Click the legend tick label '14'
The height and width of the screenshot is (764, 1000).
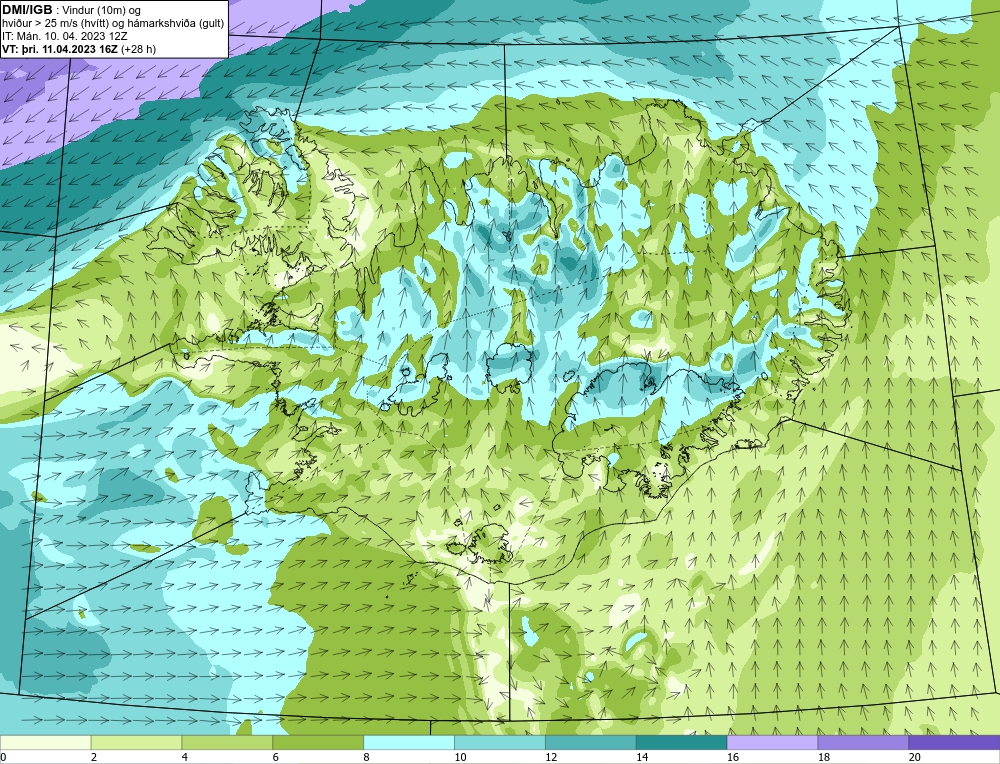click(x=642, y=757)
